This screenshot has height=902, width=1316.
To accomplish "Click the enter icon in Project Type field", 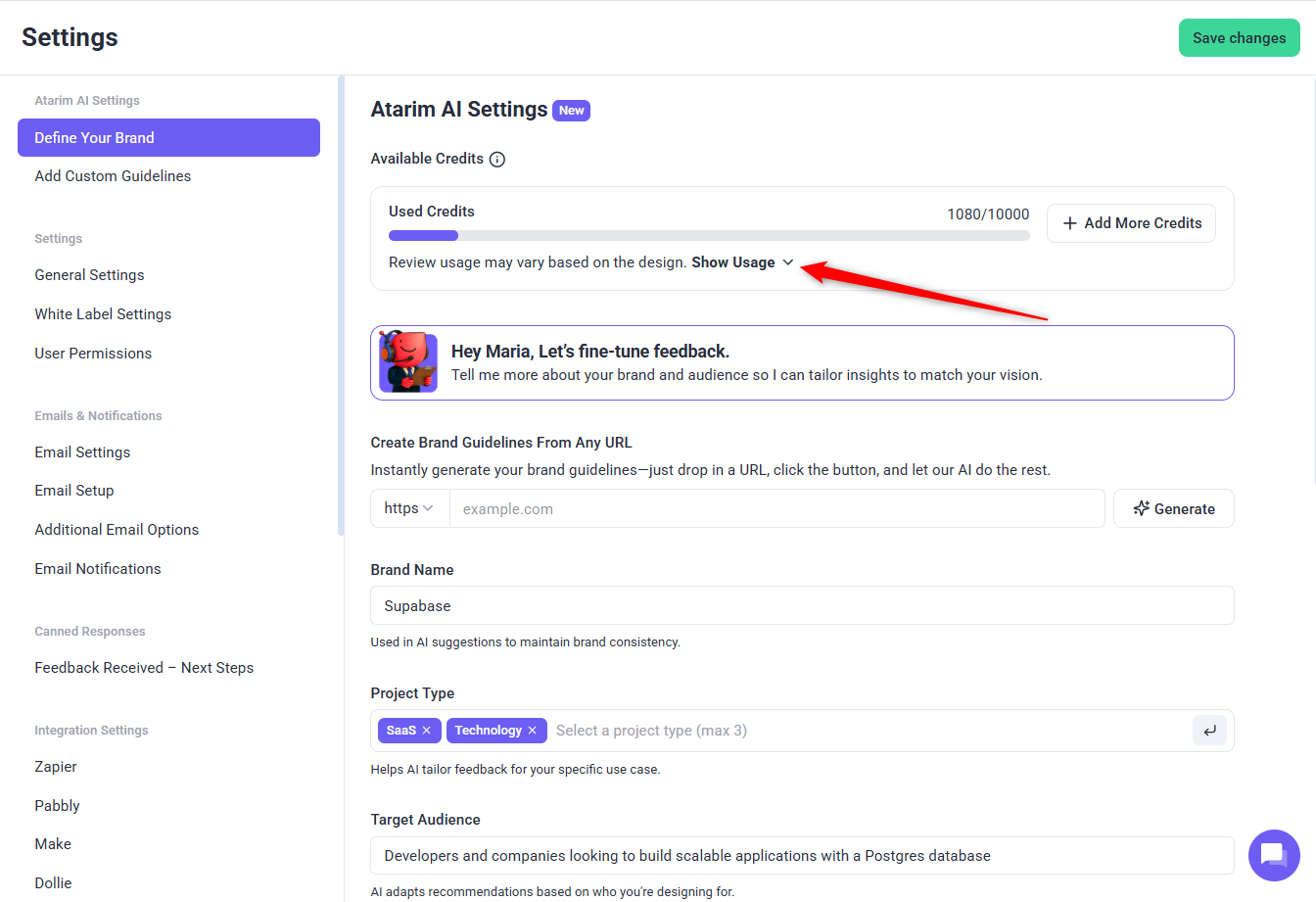I will click(x=1209, y=731).
